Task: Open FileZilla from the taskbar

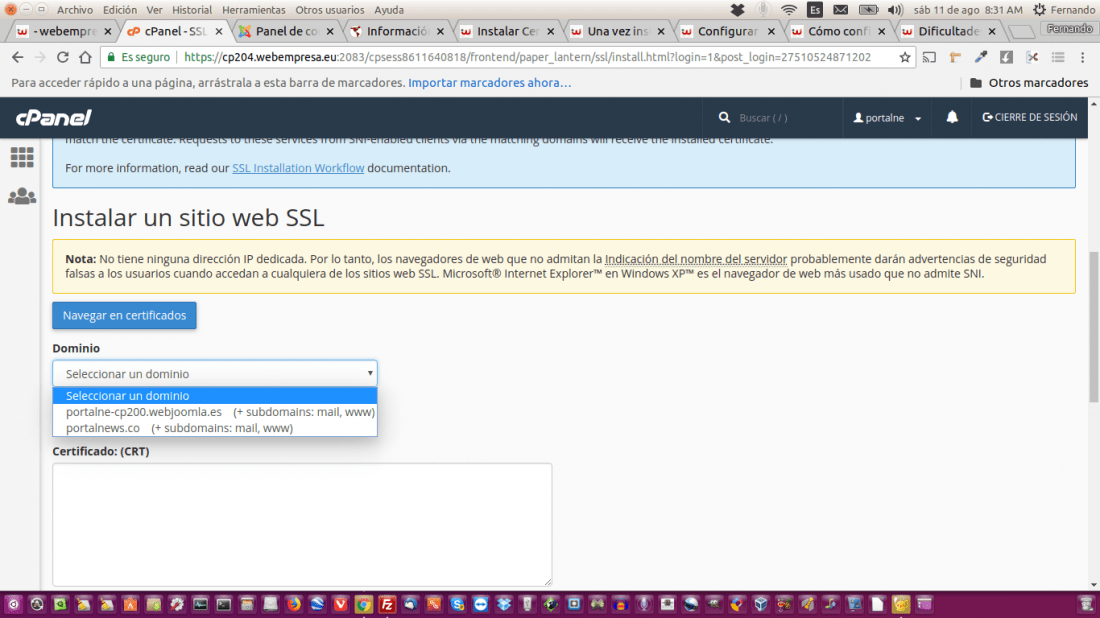Action: [387, 604]
